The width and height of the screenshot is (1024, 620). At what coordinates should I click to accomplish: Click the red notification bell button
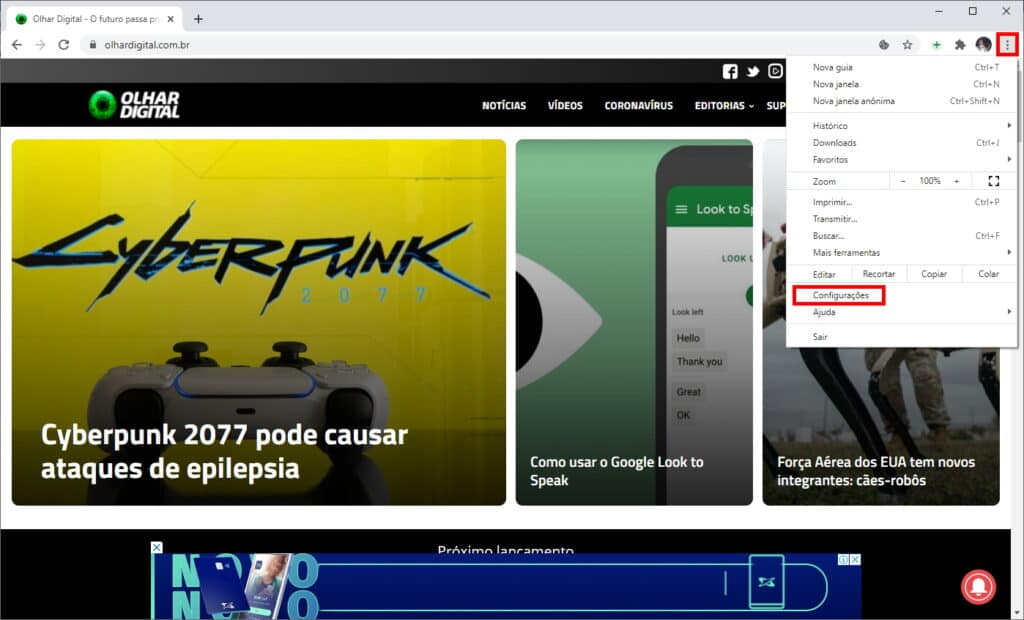point(978,586)
